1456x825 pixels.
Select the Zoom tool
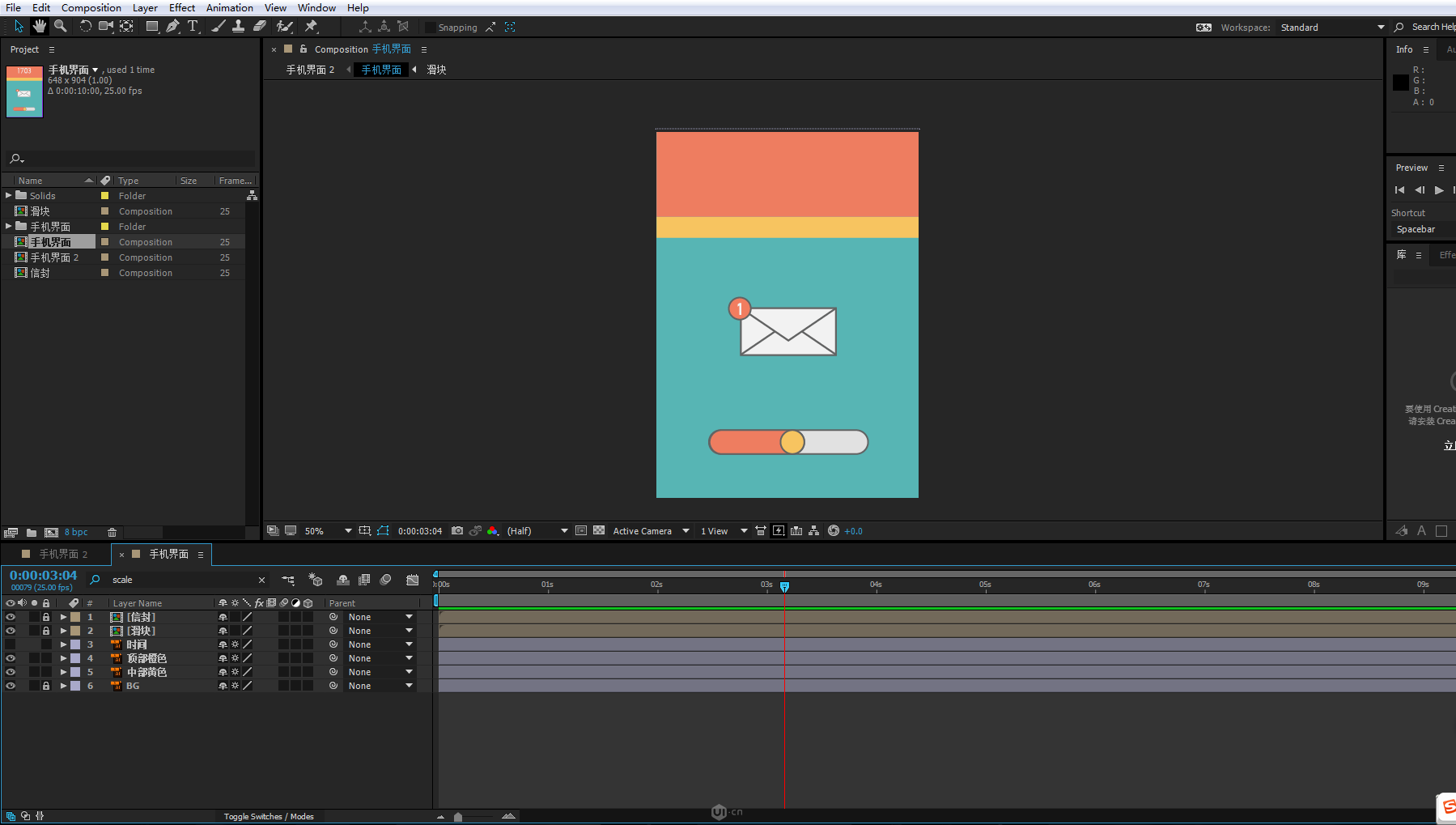point(60,27)
